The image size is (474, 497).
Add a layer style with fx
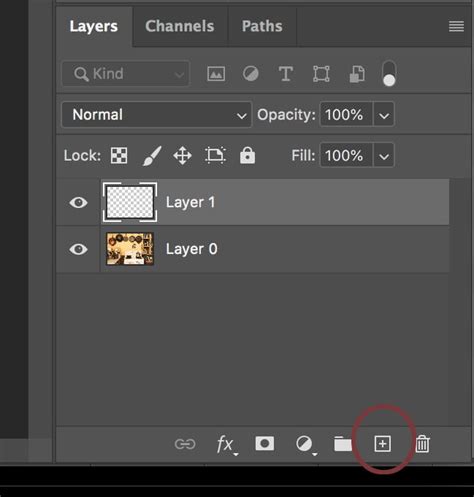[x=227, y=445]
